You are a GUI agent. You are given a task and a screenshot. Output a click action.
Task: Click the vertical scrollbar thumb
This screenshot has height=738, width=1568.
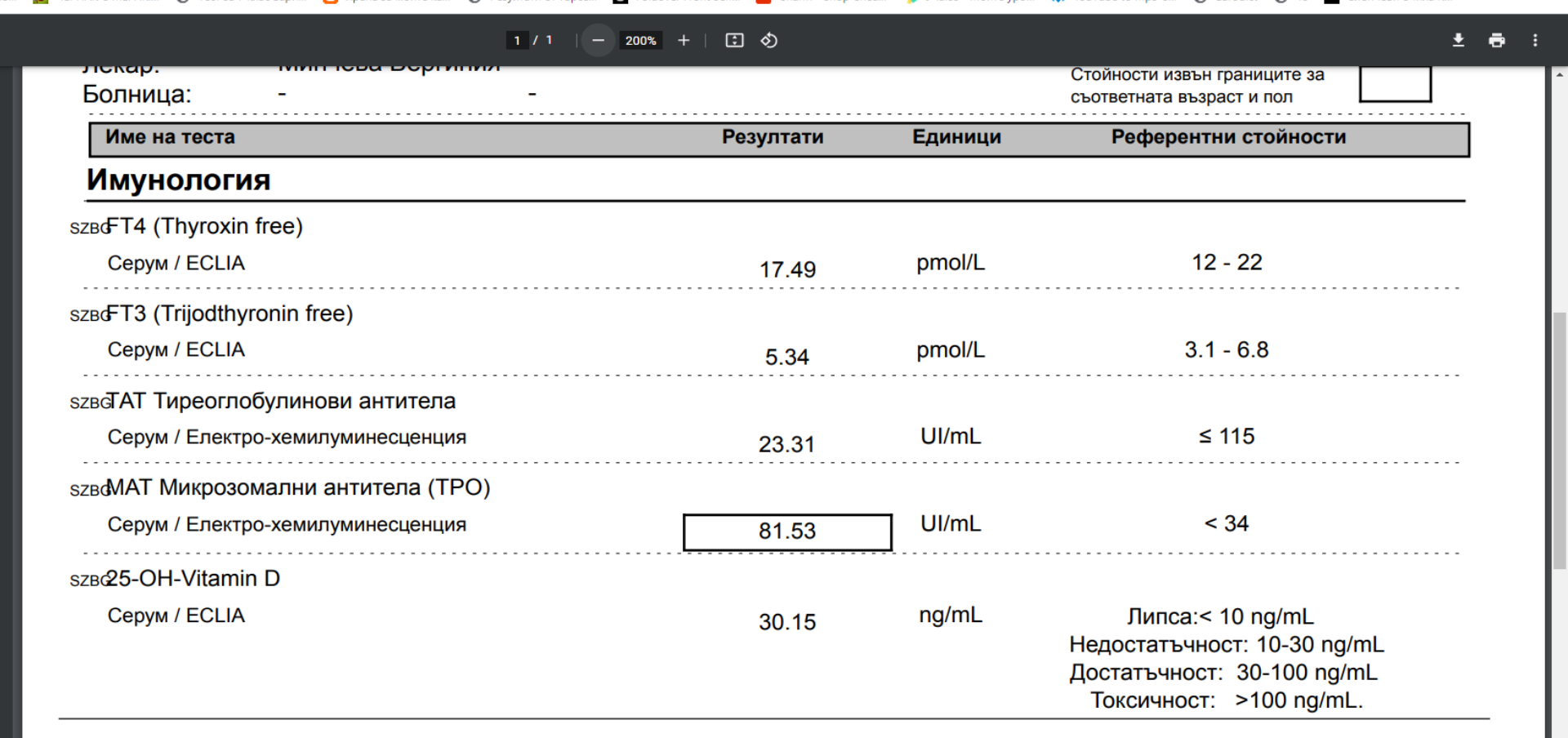pyautogui.click(x=1559, y=441)
